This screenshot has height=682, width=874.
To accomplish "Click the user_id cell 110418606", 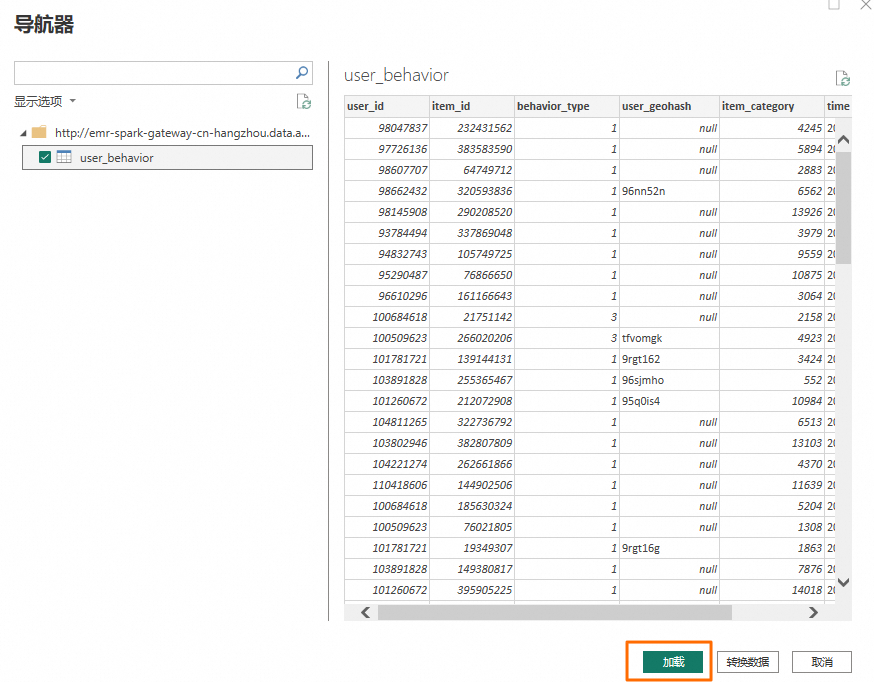I will [387, 485].
